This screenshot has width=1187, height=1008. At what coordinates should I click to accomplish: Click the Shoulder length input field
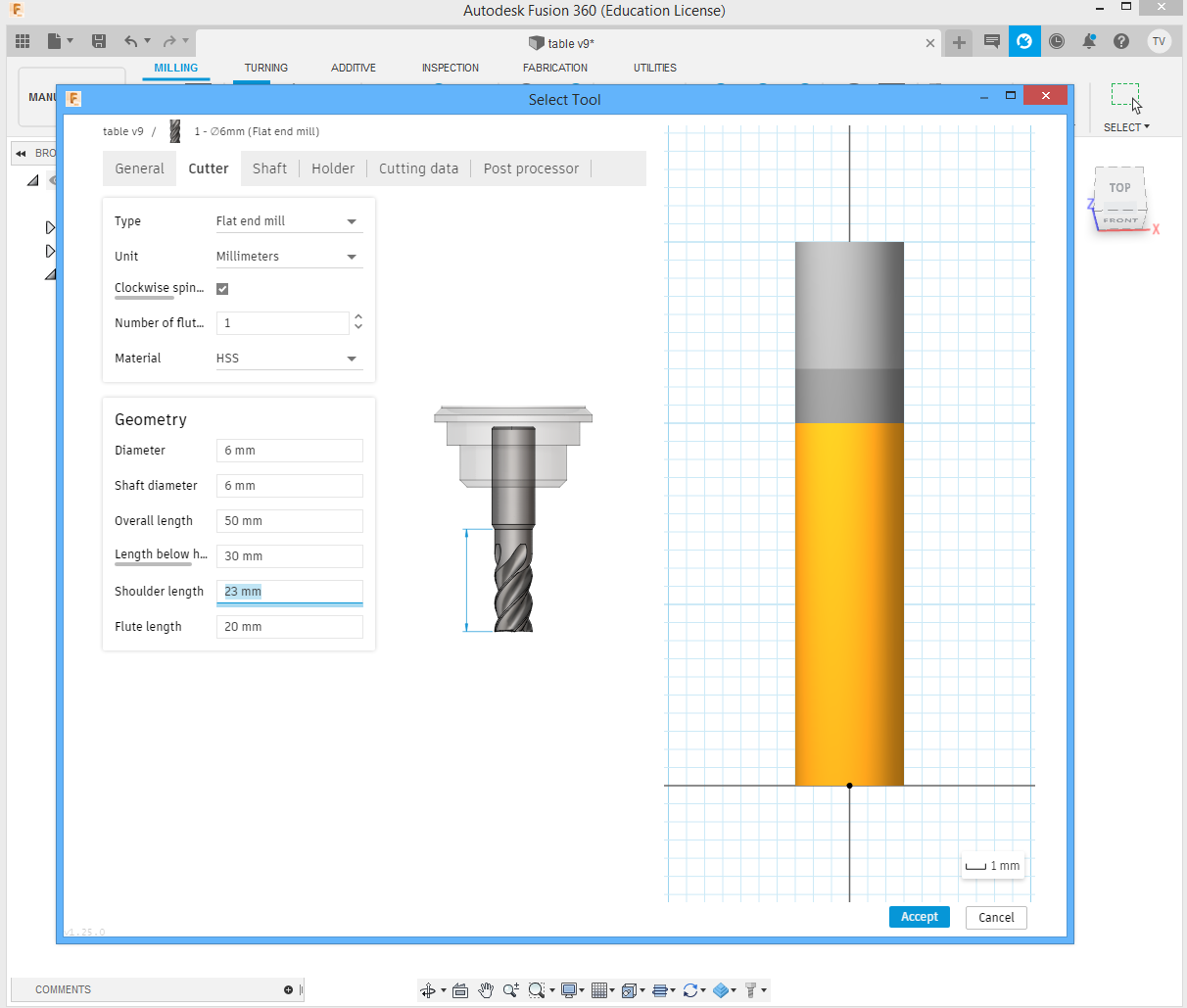[289, 592]
